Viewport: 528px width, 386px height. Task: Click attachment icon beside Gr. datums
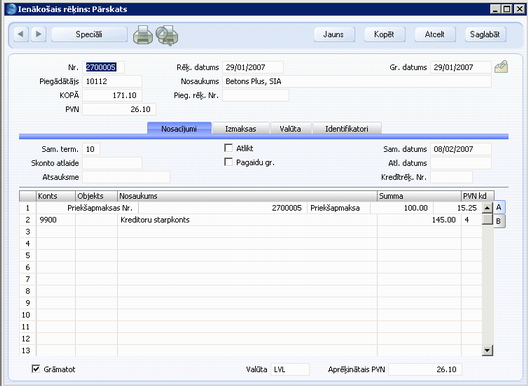[x=501, y=67]
